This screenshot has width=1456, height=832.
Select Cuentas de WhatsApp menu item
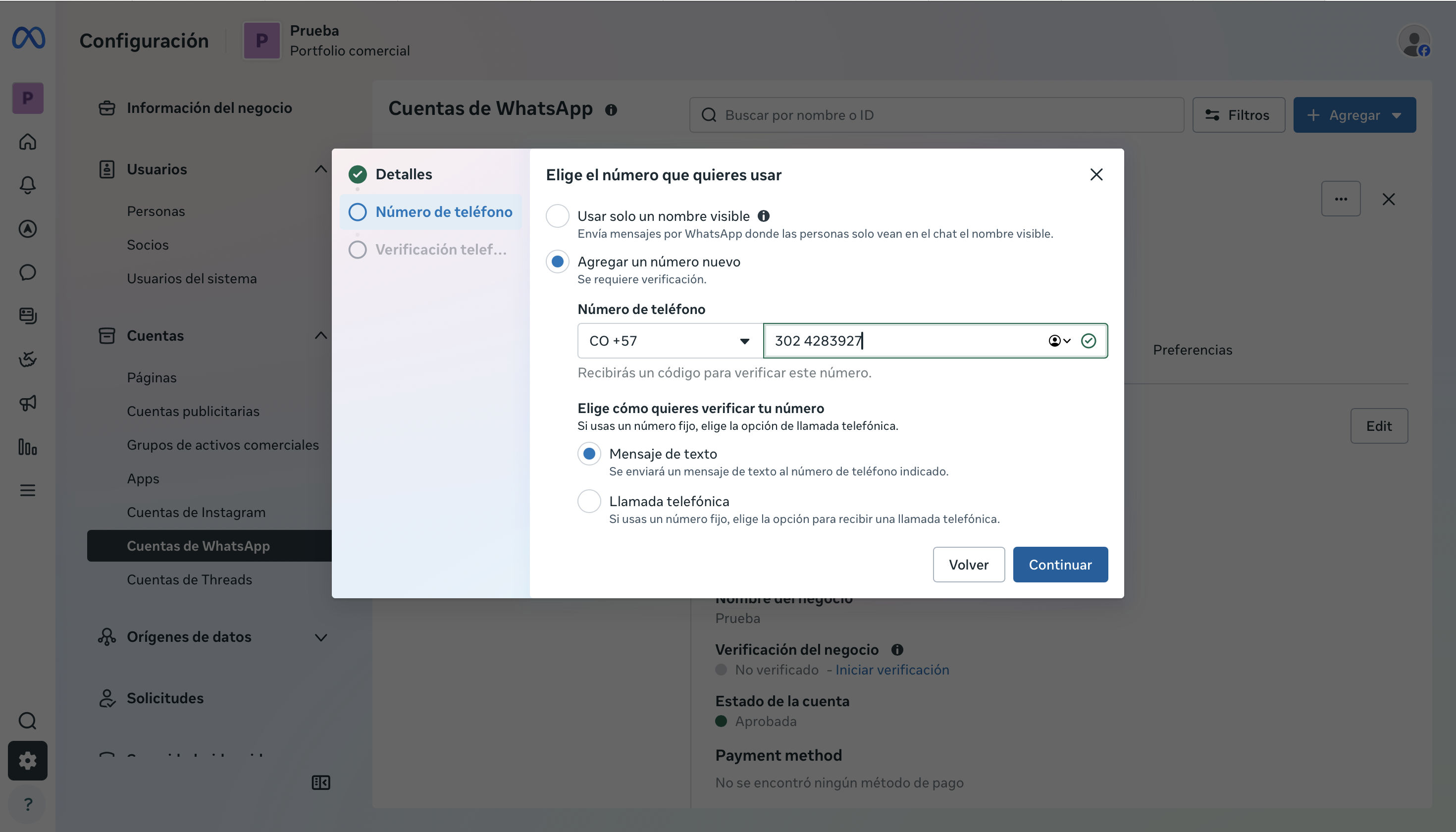pos(209,546)
